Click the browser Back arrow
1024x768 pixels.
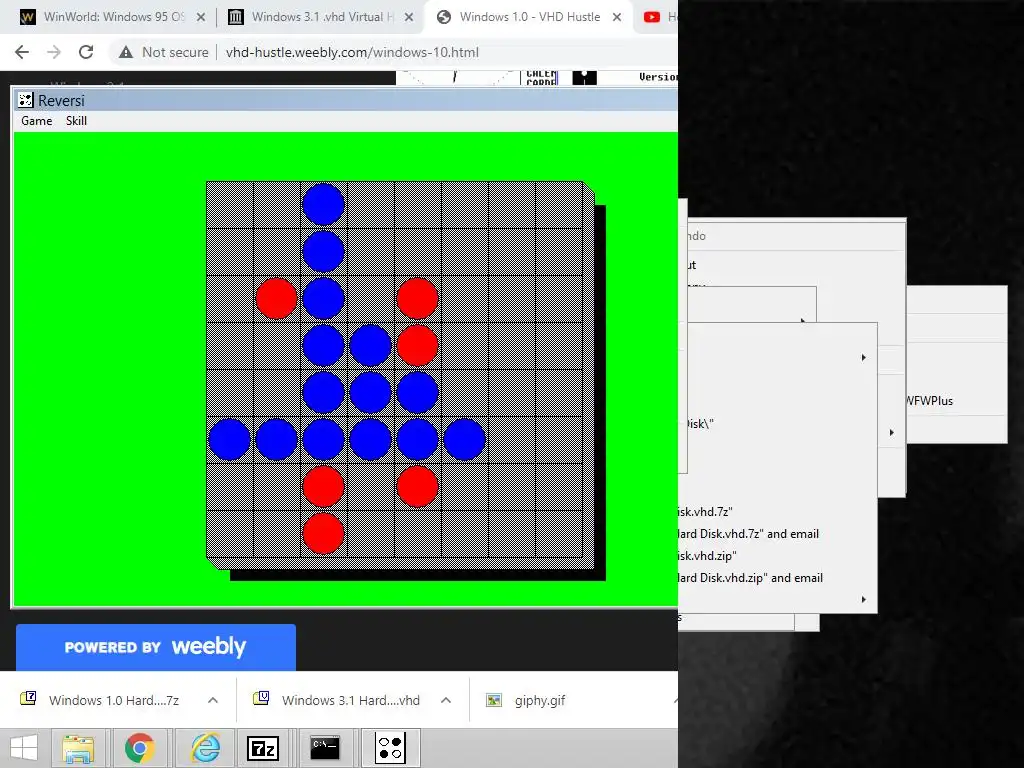click(22, 52)
